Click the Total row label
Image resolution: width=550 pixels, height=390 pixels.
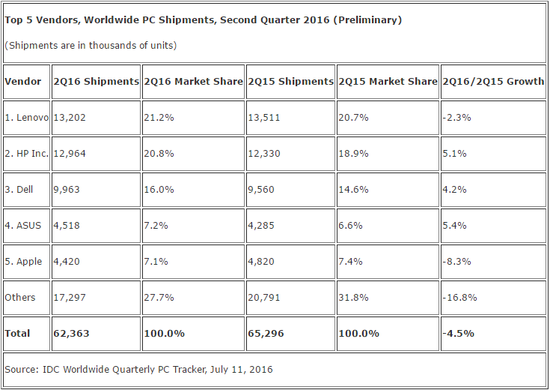tap(27, 333)
